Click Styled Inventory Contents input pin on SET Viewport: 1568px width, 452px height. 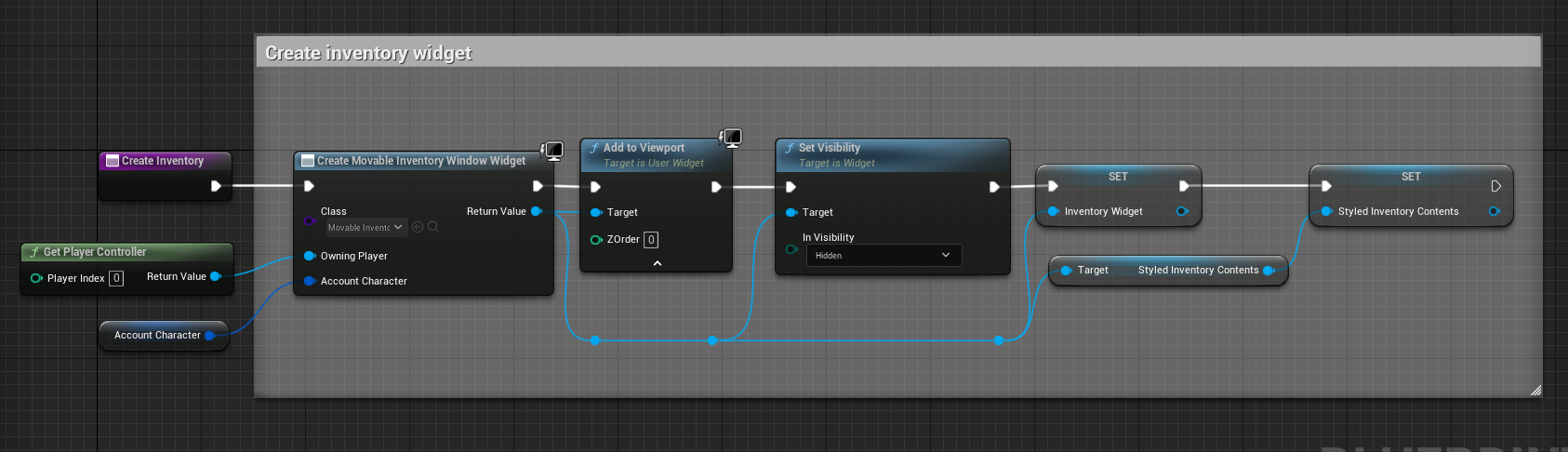pos(1327,211)
